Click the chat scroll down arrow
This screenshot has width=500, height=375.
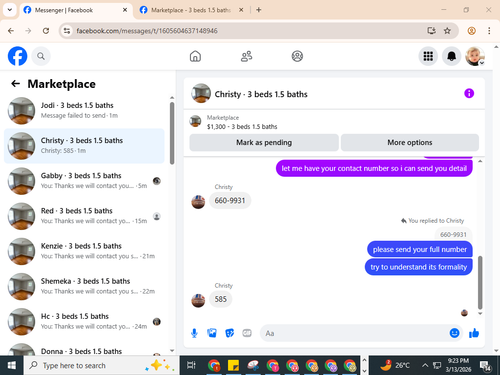pyautogui.click(x=480, y=313)
